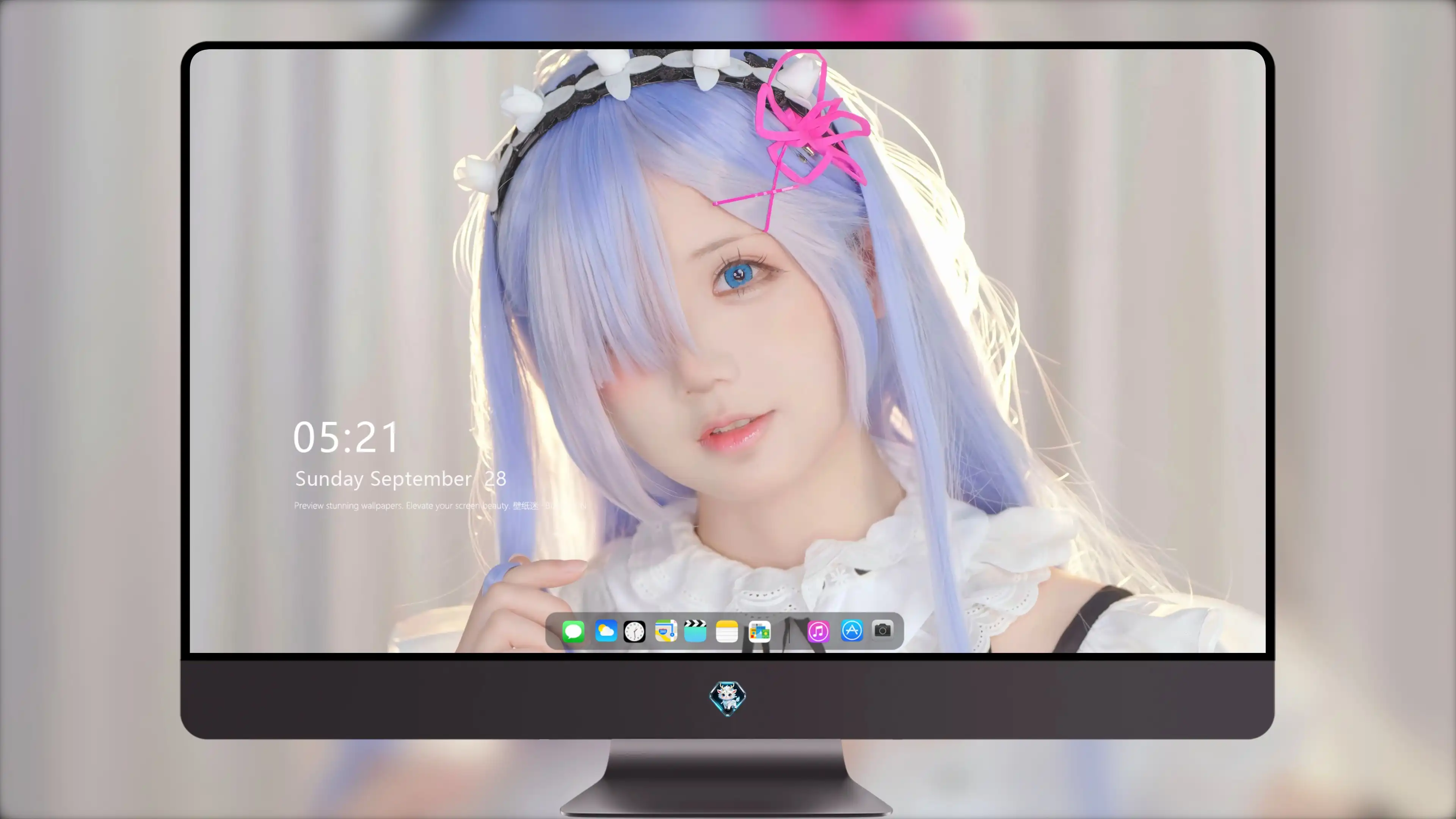Open the App Store from the dock

[x=852, y=631]
